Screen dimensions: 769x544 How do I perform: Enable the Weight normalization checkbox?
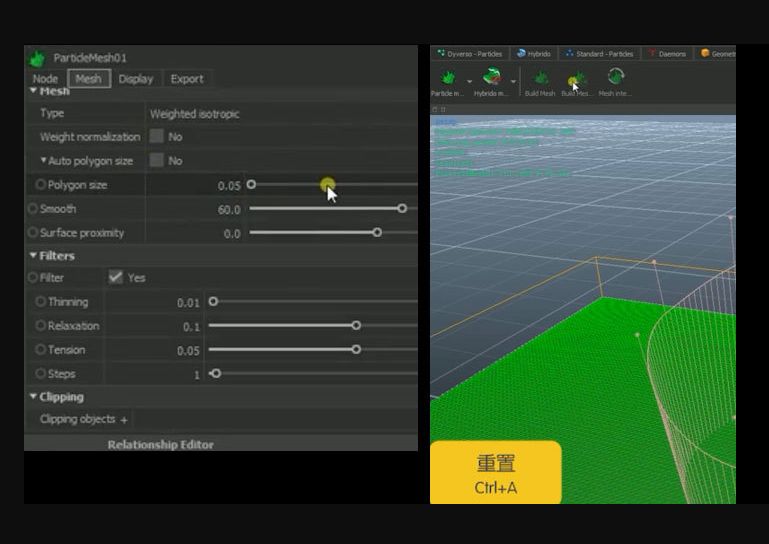pos(156,136)
